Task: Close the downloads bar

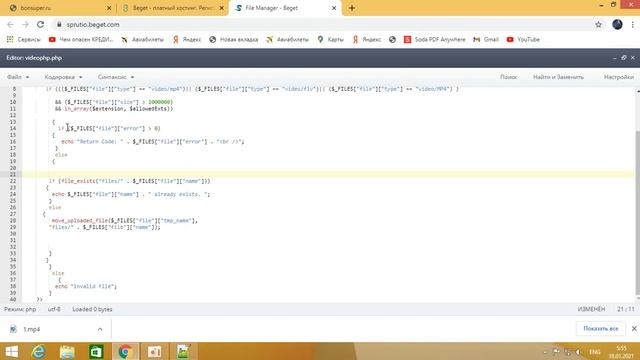Action: 634,329
